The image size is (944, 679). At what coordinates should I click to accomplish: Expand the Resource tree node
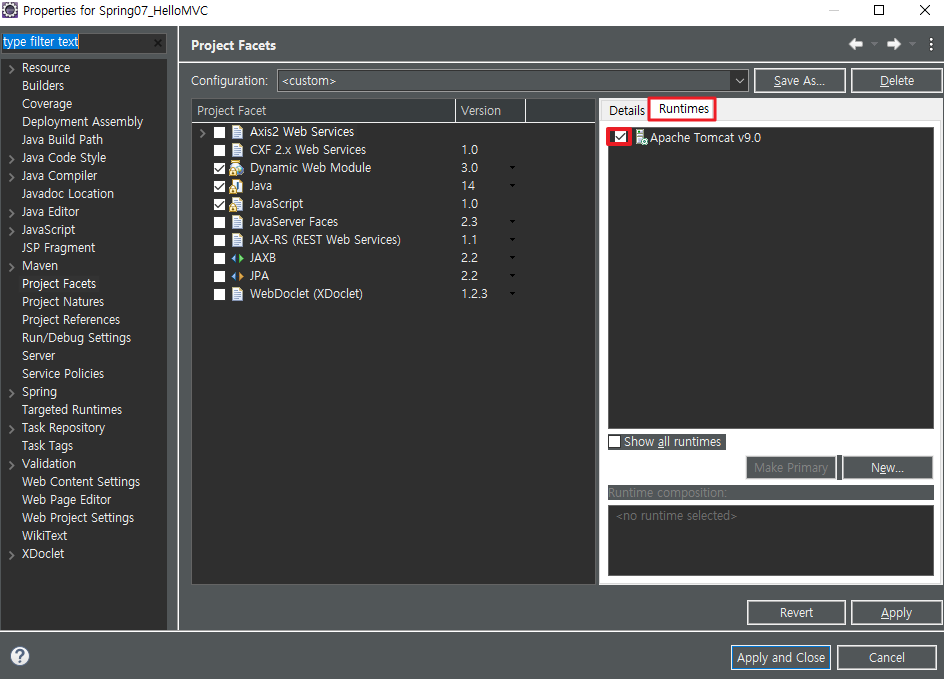(x=11, y=69)
